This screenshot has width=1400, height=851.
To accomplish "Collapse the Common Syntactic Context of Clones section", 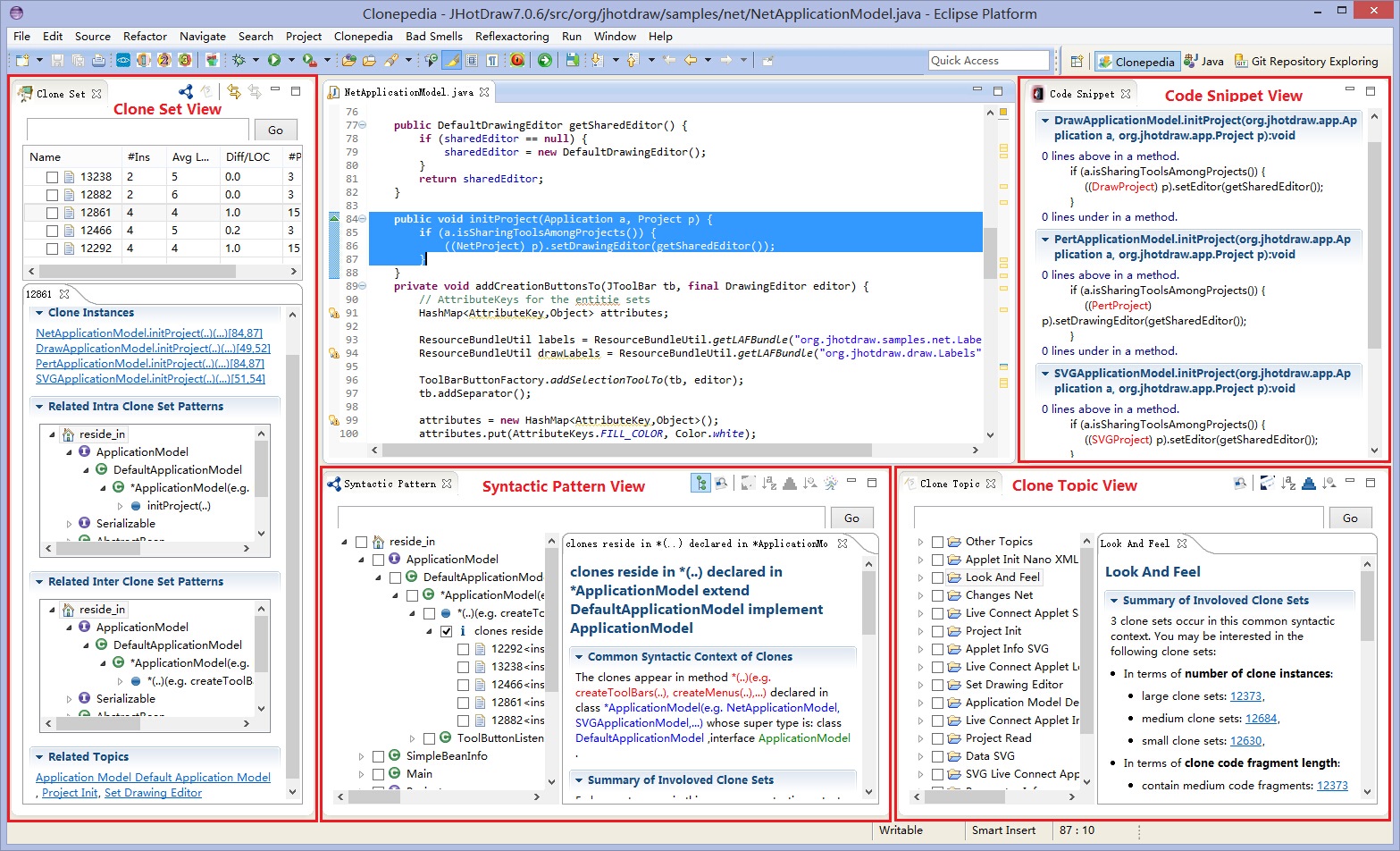I will [578, 656].
